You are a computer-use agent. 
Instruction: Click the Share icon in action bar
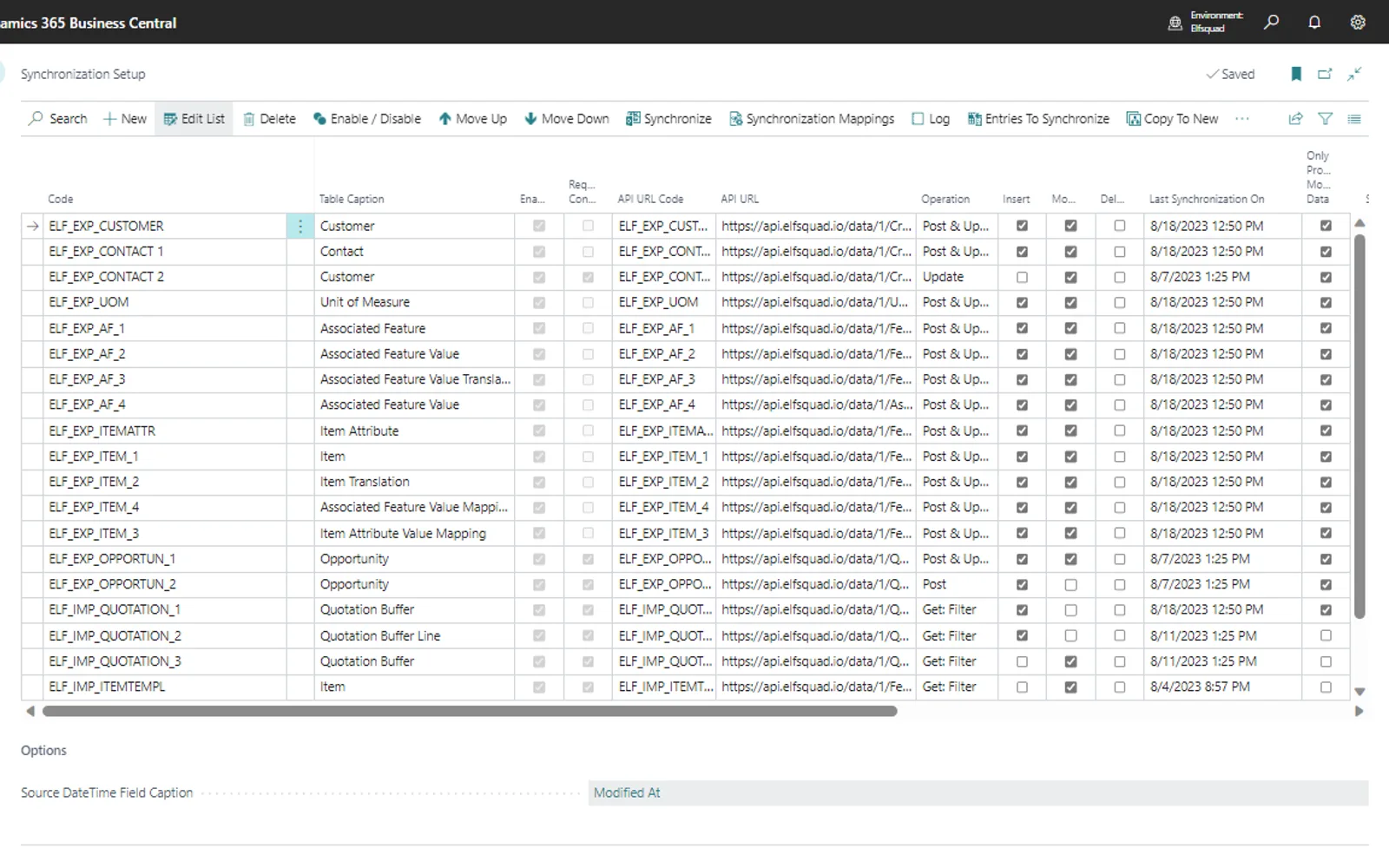1295,119
